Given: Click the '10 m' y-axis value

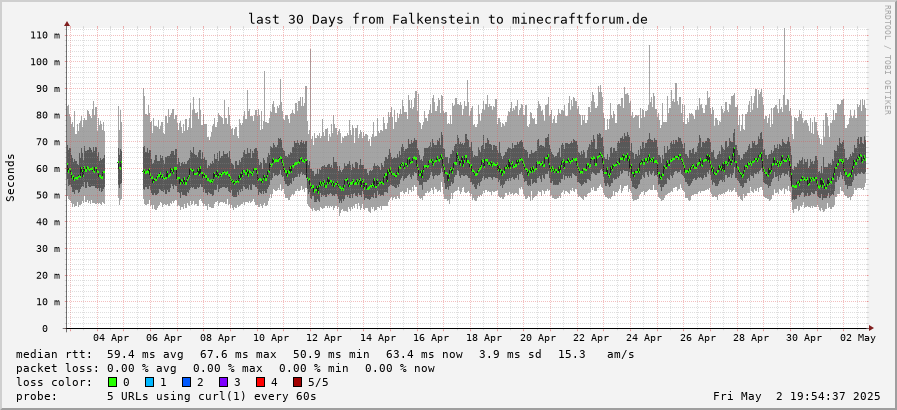Looking at the screenshot, I should pyautogui.click(x=48, y=302).
